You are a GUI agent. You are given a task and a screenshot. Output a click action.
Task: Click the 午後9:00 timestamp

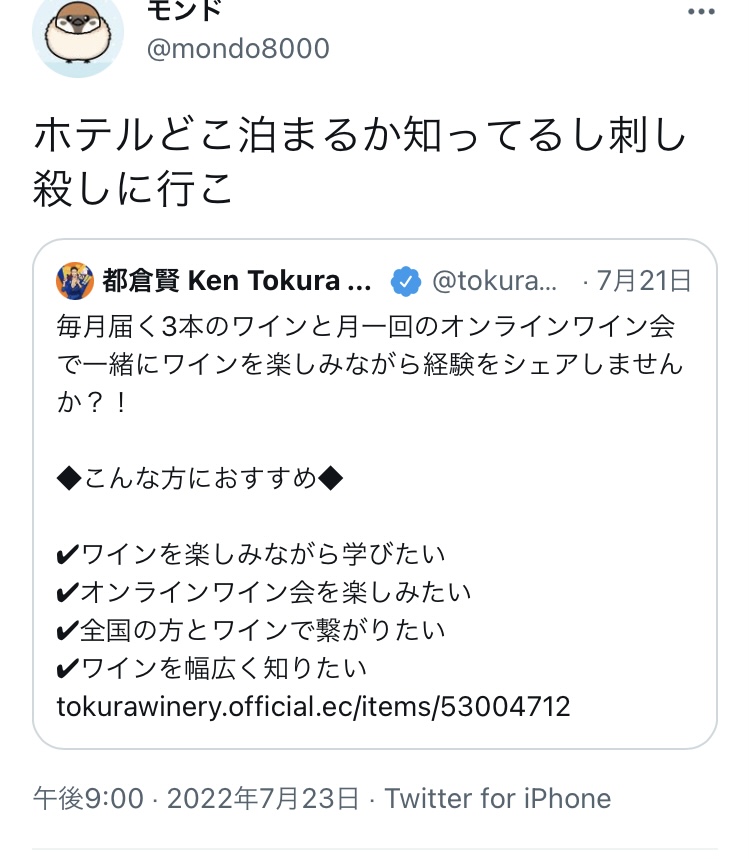coord(88,798)
